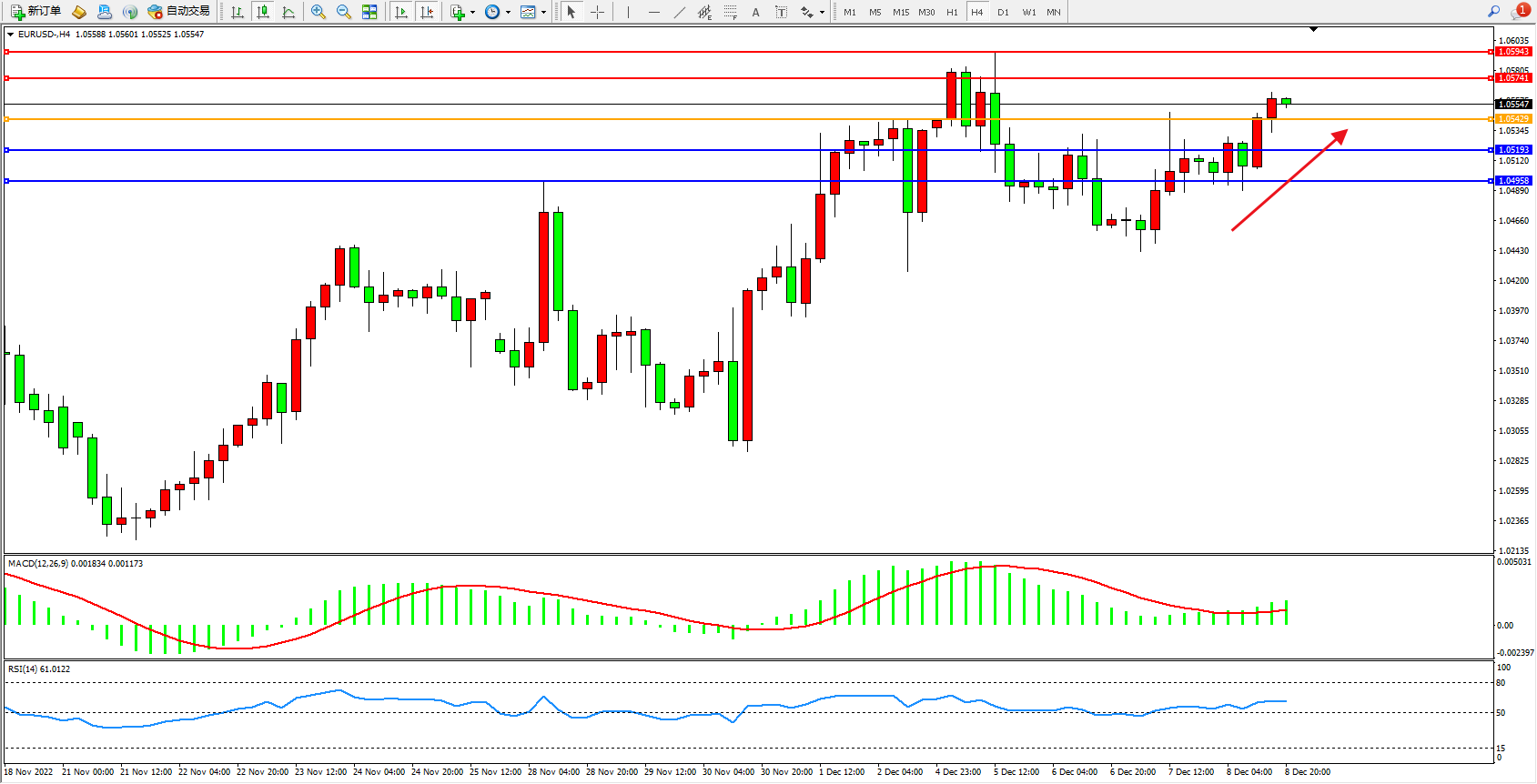Viewport: 1537px width, 784px height.
Task: Switch timeframe to M15
Action: pos(900,12)
